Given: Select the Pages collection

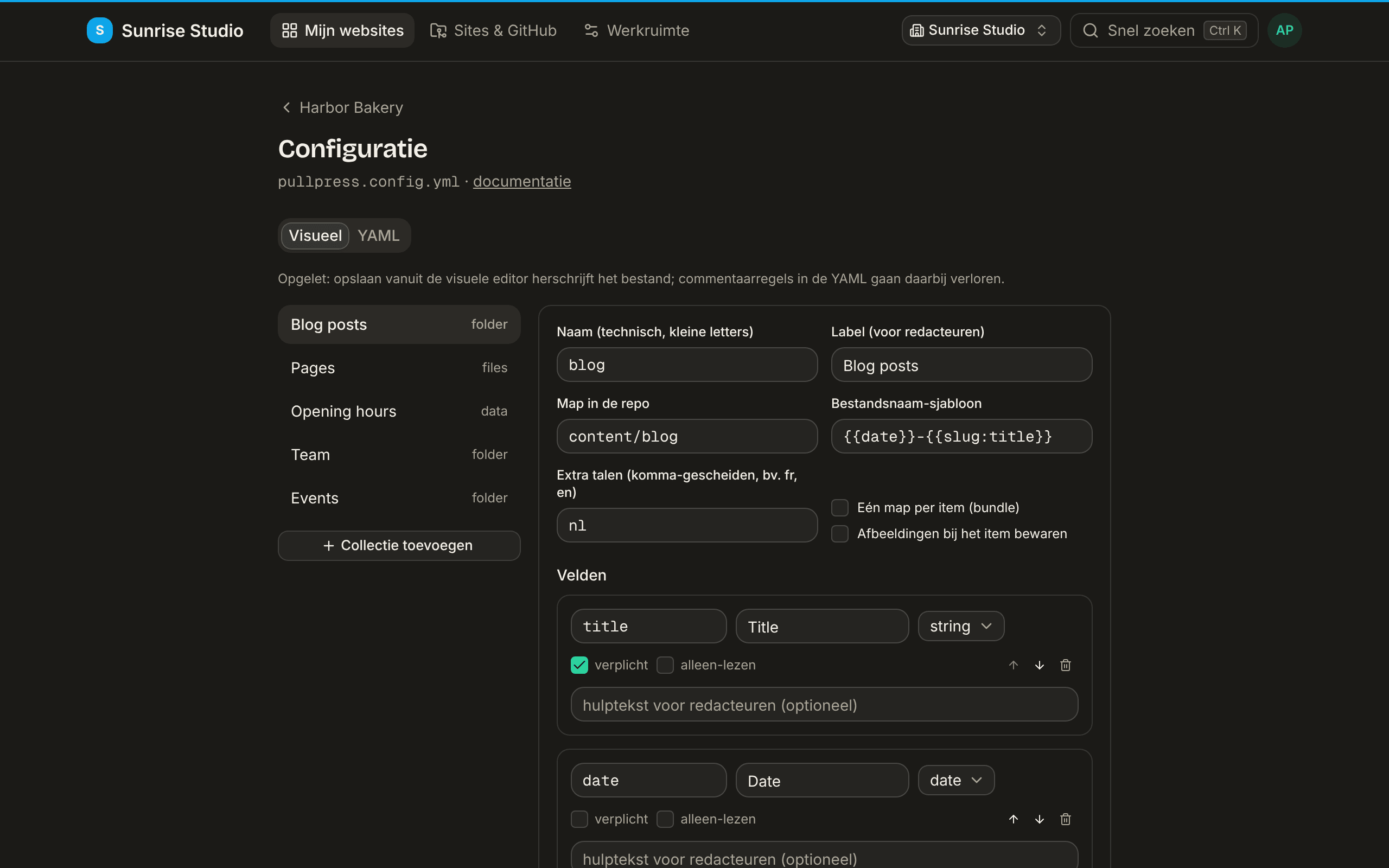Looking at the screenshot, I should coord(399,368).
